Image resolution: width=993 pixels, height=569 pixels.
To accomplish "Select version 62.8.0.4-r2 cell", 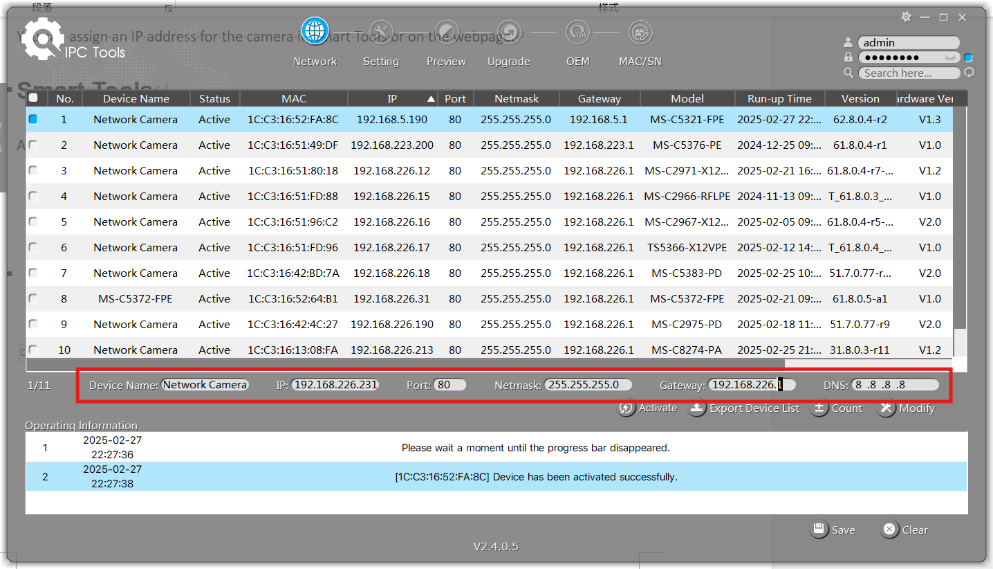I will tap(860, 119).
